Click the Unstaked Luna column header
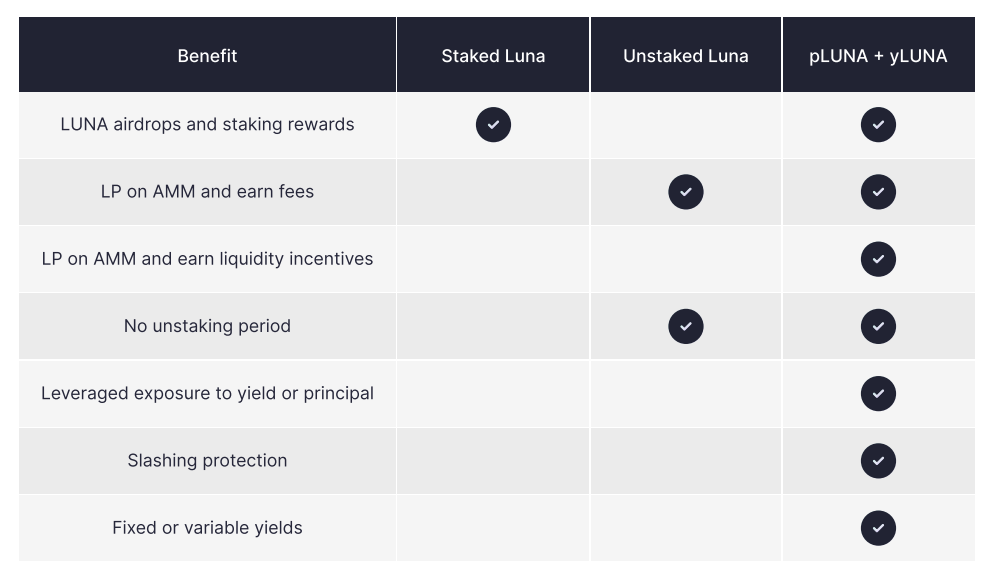The image size is (994, 576). pyautogui.click(x=686, y=56)
